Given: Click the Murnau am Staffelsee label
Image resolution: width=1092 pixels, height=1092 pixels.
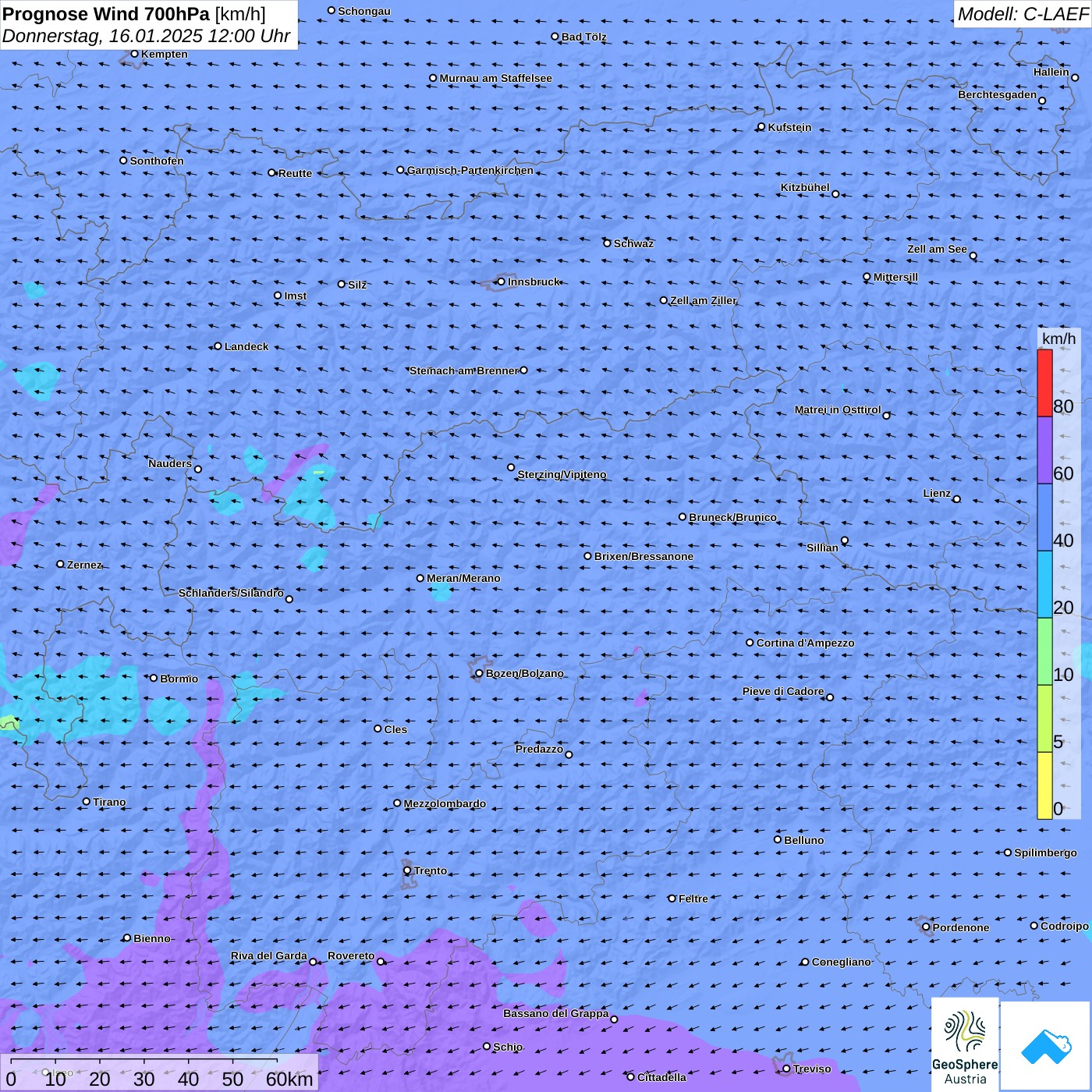Looking at the screenshot, I should (x=495, y=78).
